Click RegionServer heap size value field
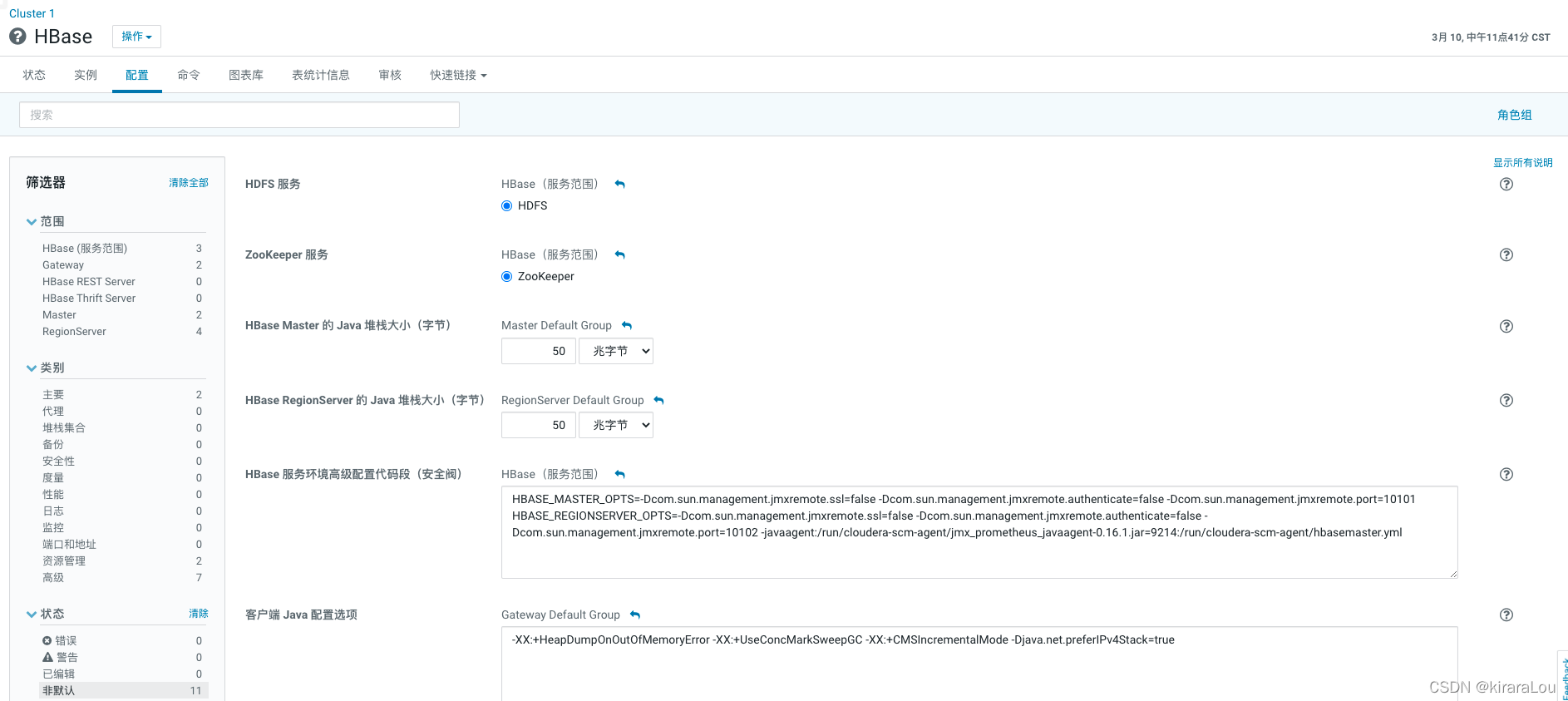This screenshot has height=701, width=1568. [539, 425]
